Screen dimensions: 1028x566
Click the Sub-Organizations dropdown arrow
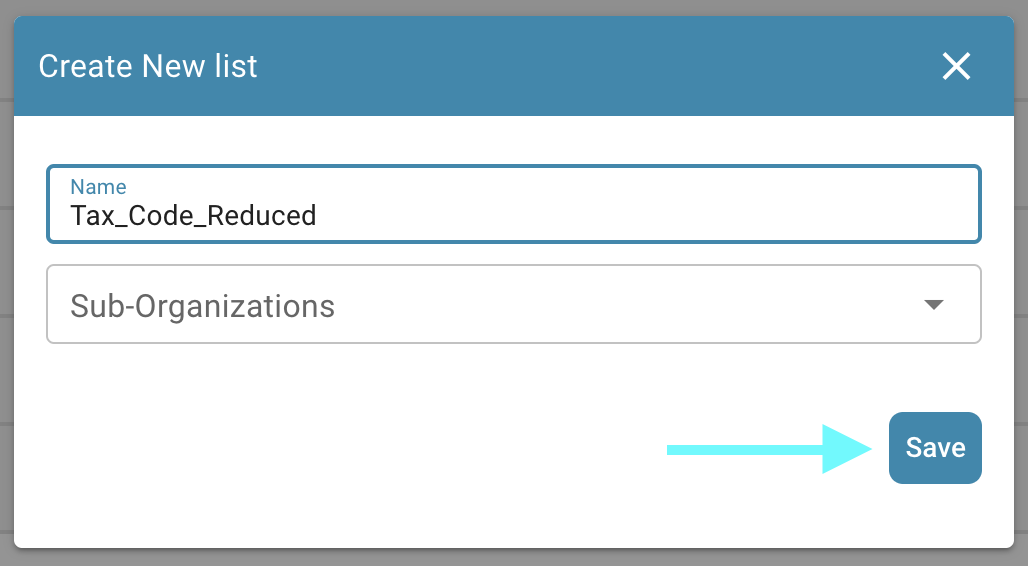(934, 305)
